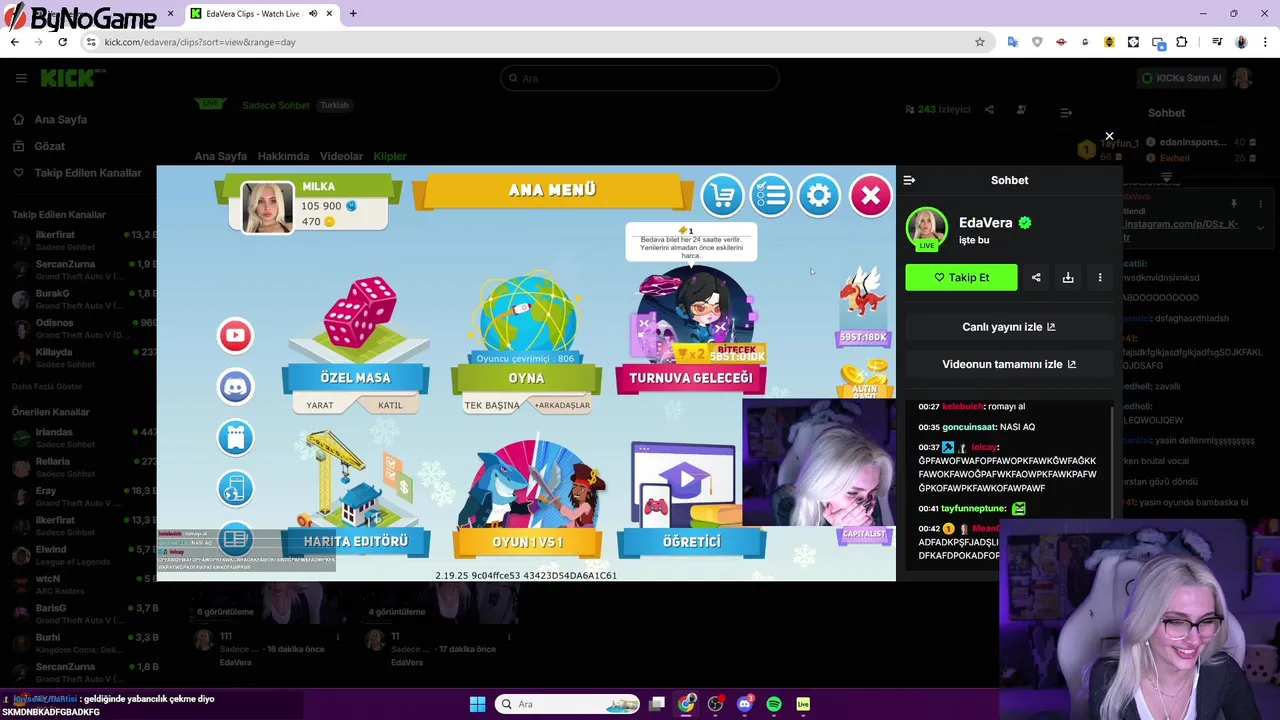Open the Extensions puzzle icon
The height and width of the screenshot is (720, 1280).
pyautogui.click(x=1182, y=42)
